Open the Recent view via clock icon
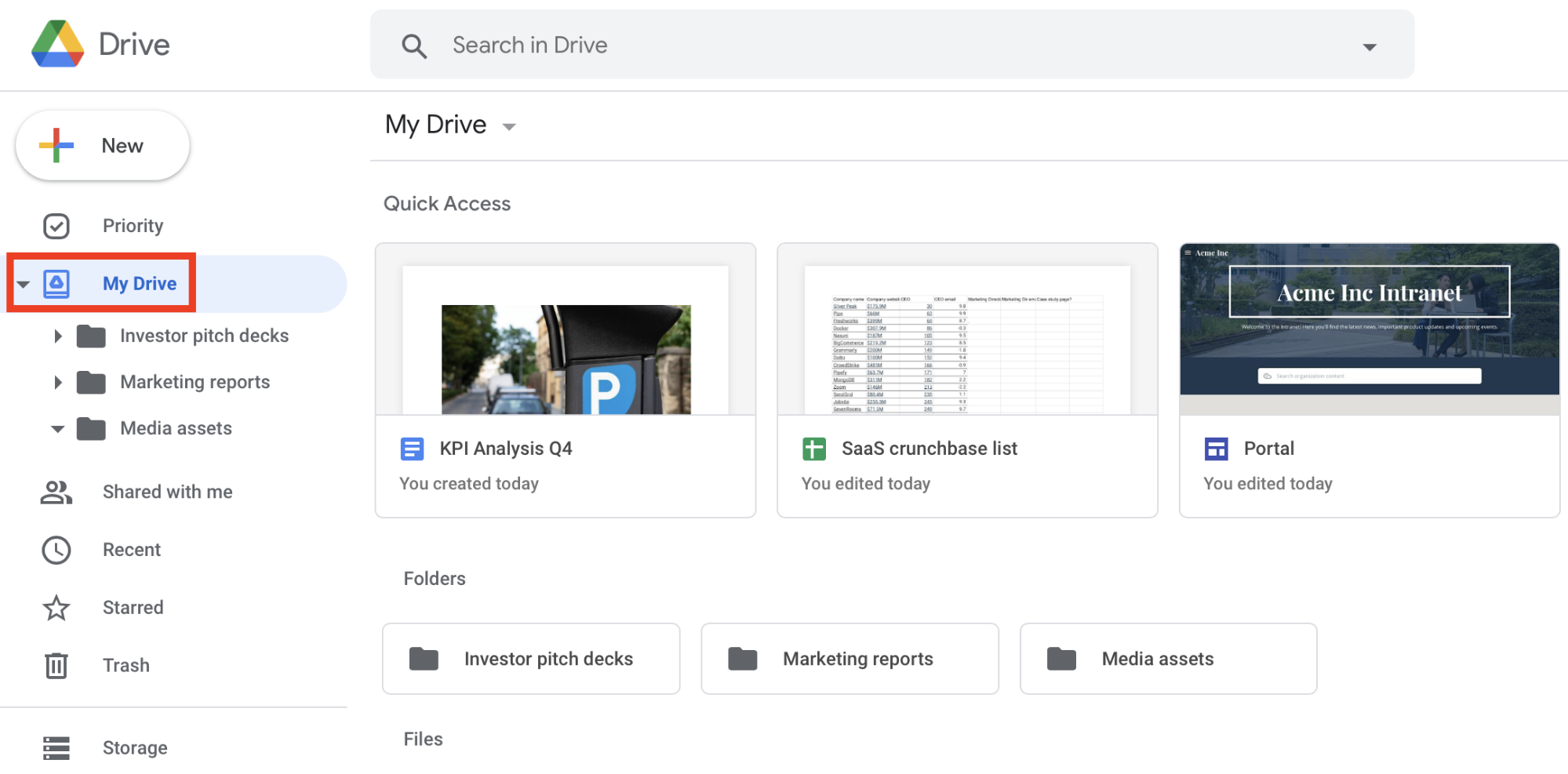 pyautogui.click(x=56, y=549)
